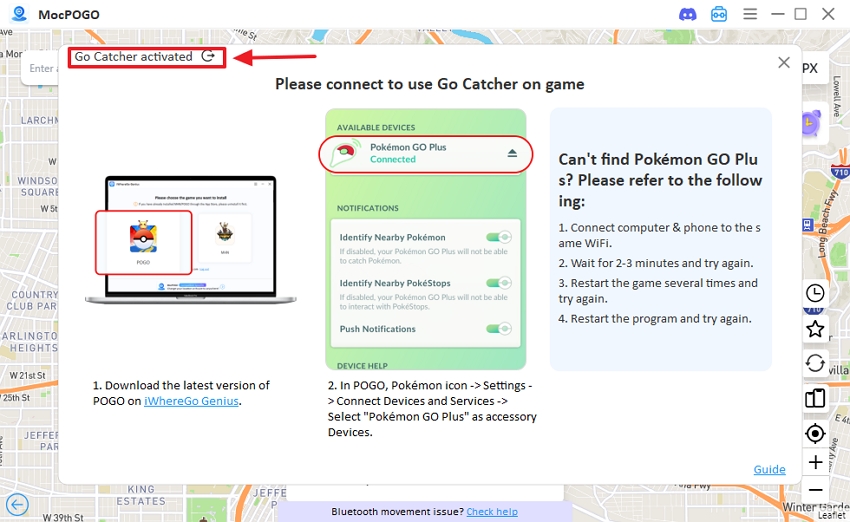Image resolution: width=850 pixels, height=522 pixels.
Task: Click the 'AVAILABLE DEVICES' heading
Action: pyautogui.click(x=376, y=127)
